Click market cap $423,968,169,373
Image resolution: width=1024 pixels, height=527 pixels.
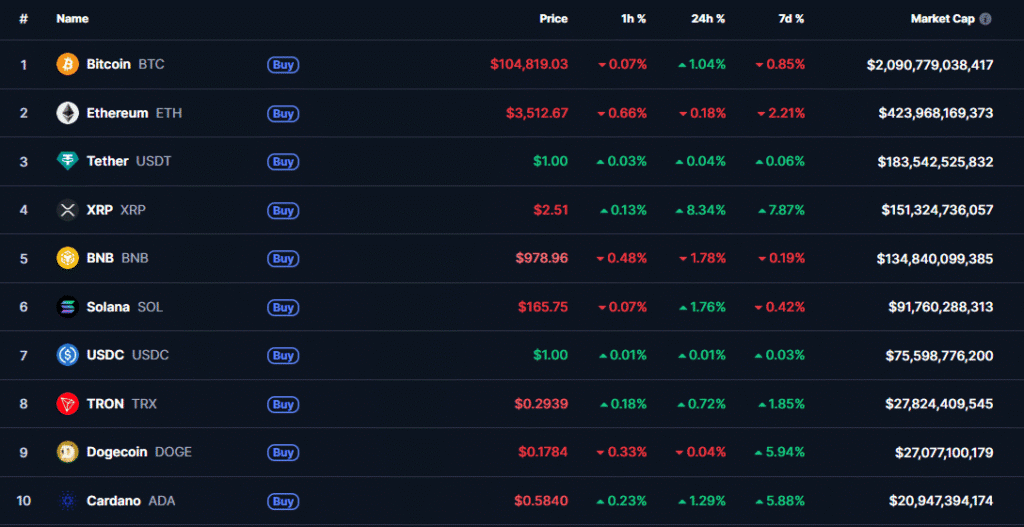pos(936,113)
